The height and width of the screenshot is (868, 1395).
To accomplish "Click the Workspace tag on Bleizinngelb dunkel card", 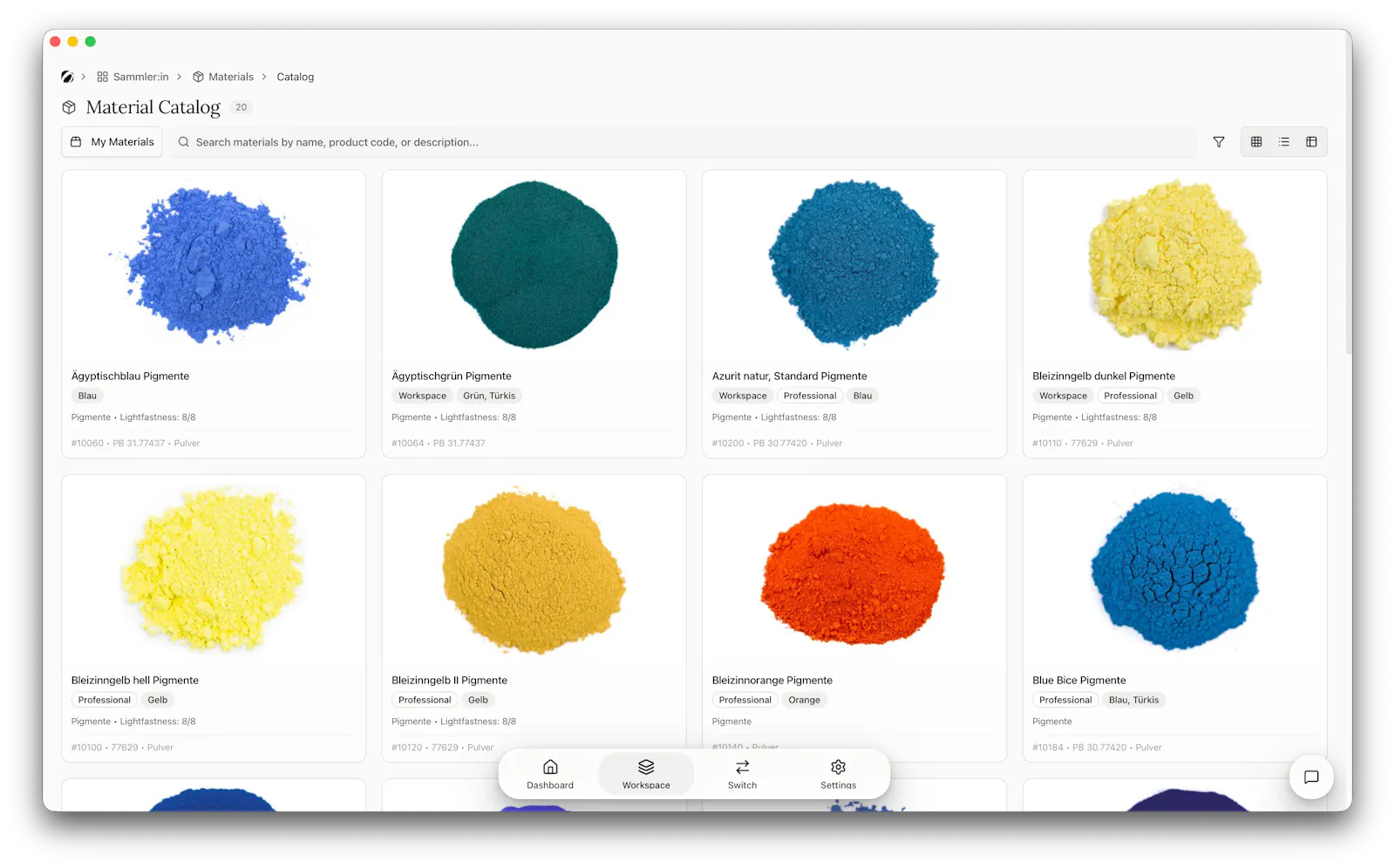I will [1063, 396].
